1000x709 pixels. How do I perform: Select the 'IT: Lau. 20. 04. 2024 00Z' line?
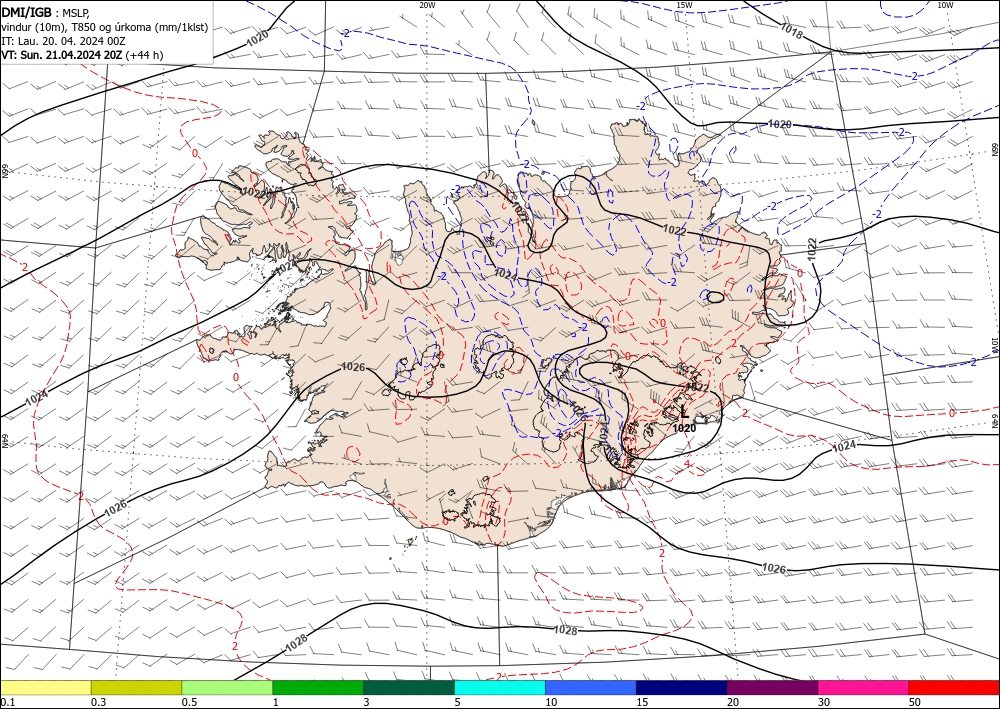63,41
